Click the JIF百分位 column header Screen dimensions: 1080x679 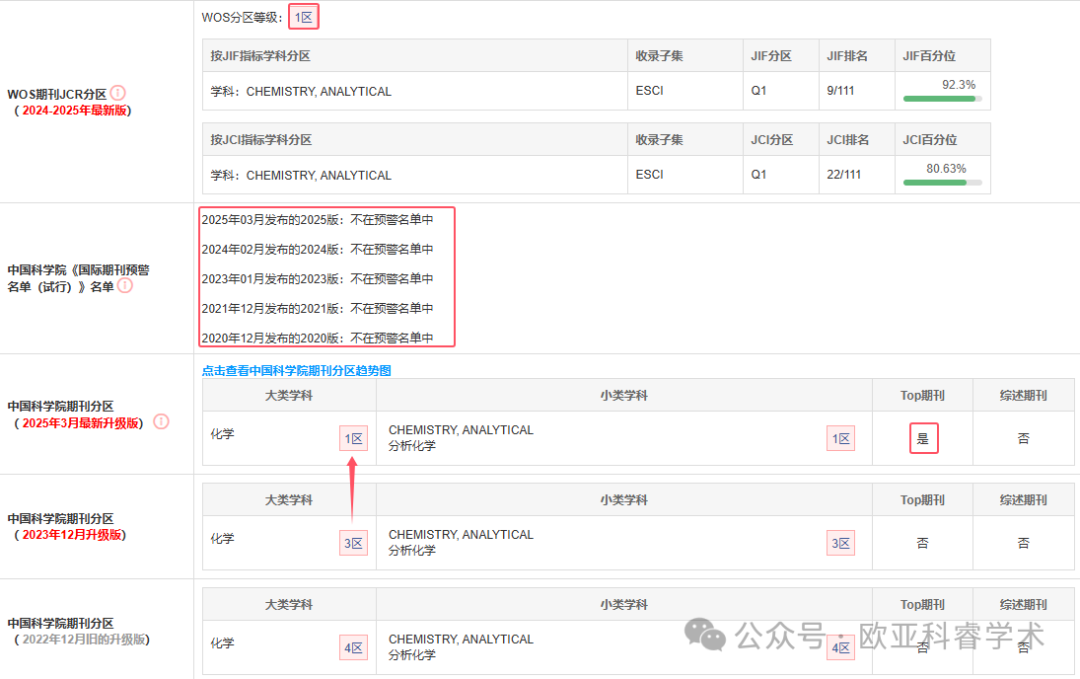click(929, 56)
